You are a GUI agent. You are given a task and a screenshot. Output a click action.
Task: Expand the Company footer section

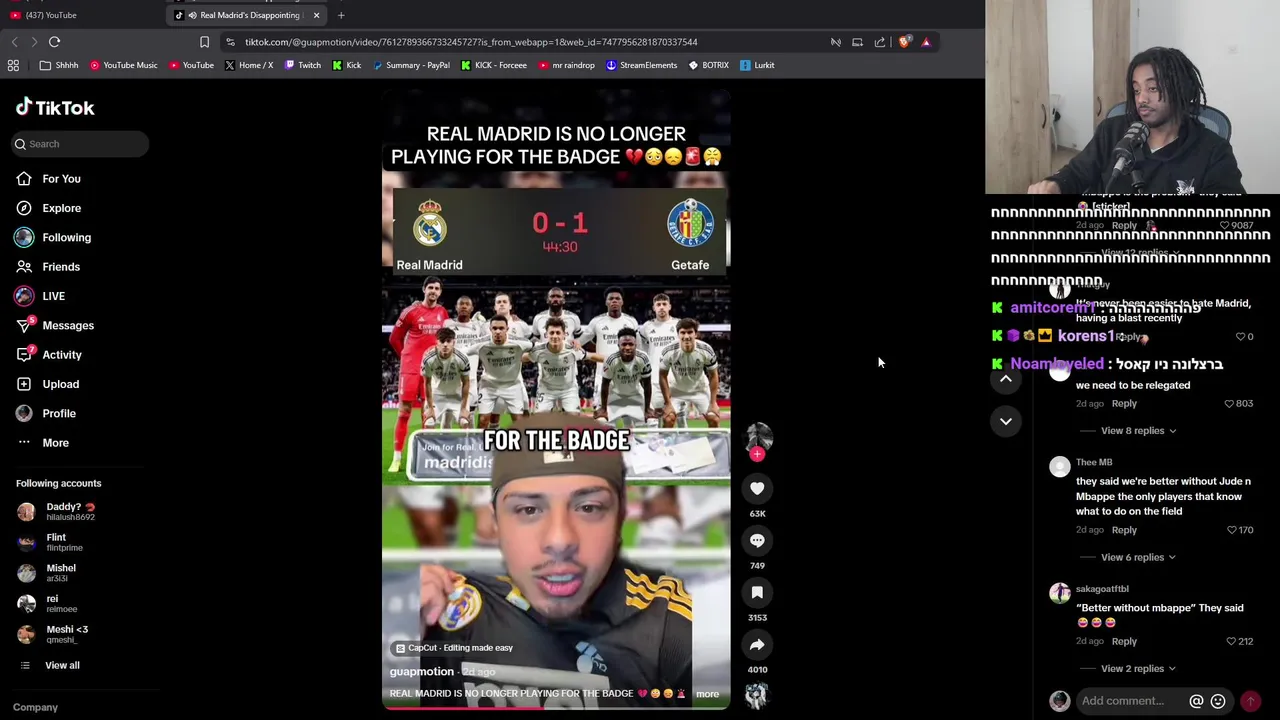click(35, 707)
